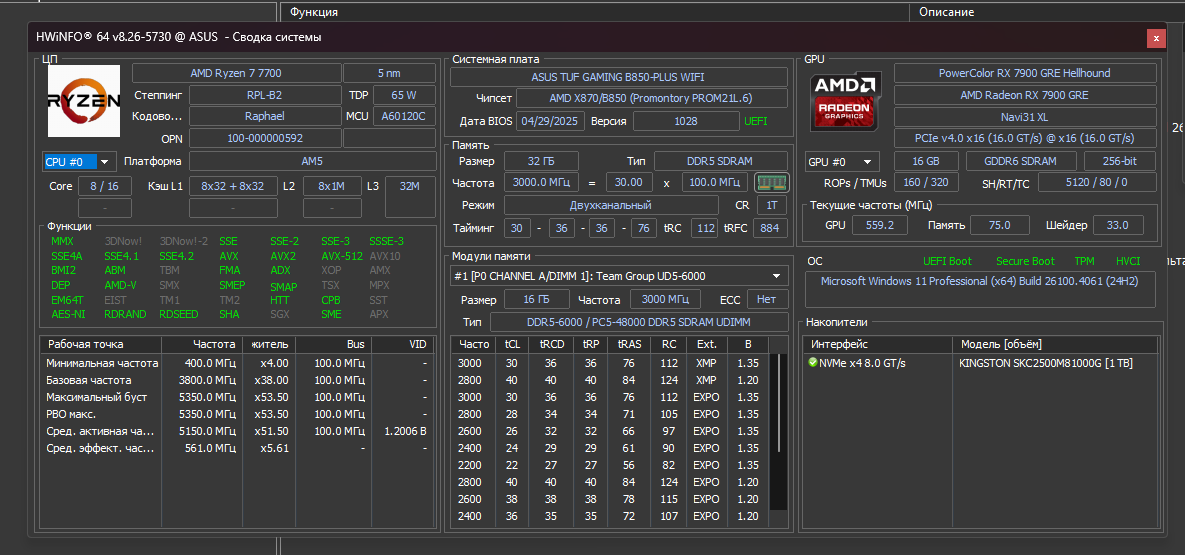The image size is (1185, 555).
Task: Click the 5 nm process field
Action: [389, 73]
